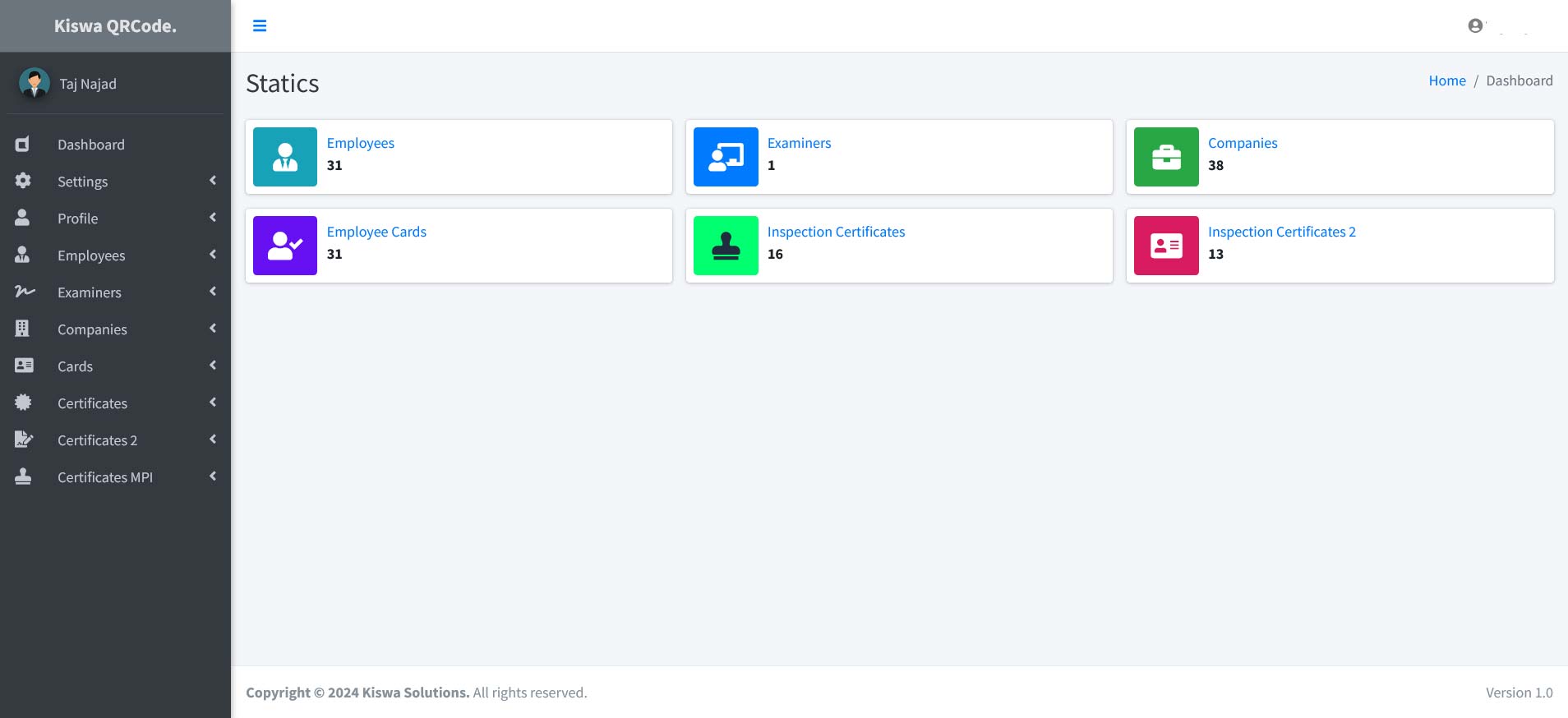Click Taj Najad's profile avatar
This screenshot has height=718, width=1568.
(x=35, y=84)
